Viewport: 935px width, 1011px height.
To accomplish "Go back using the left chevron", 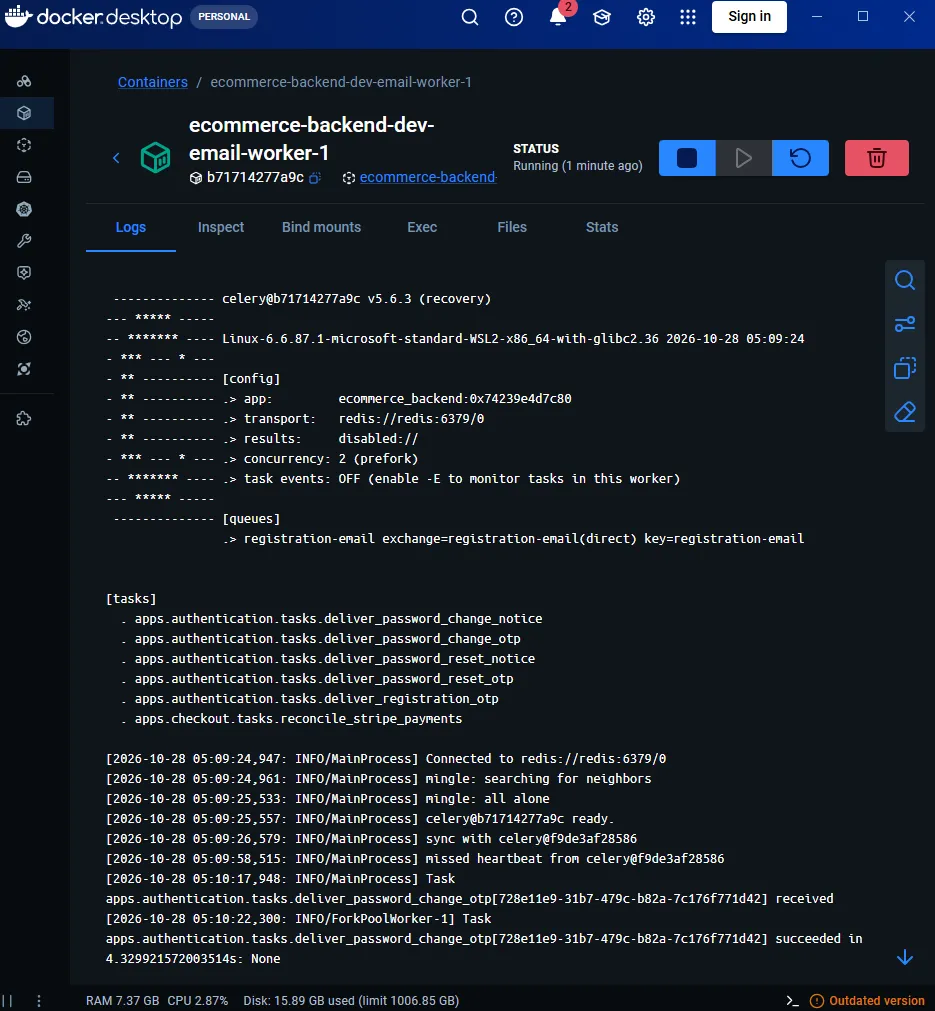I will pos(116,158).
